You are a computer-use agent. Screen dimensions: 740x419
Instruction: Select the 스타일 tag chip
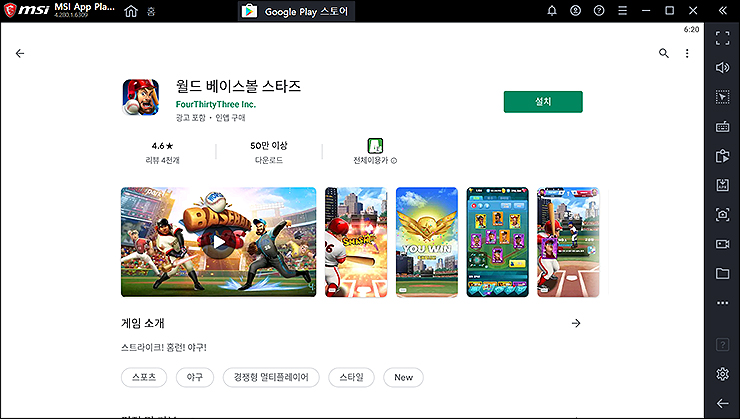click(352, 377)
